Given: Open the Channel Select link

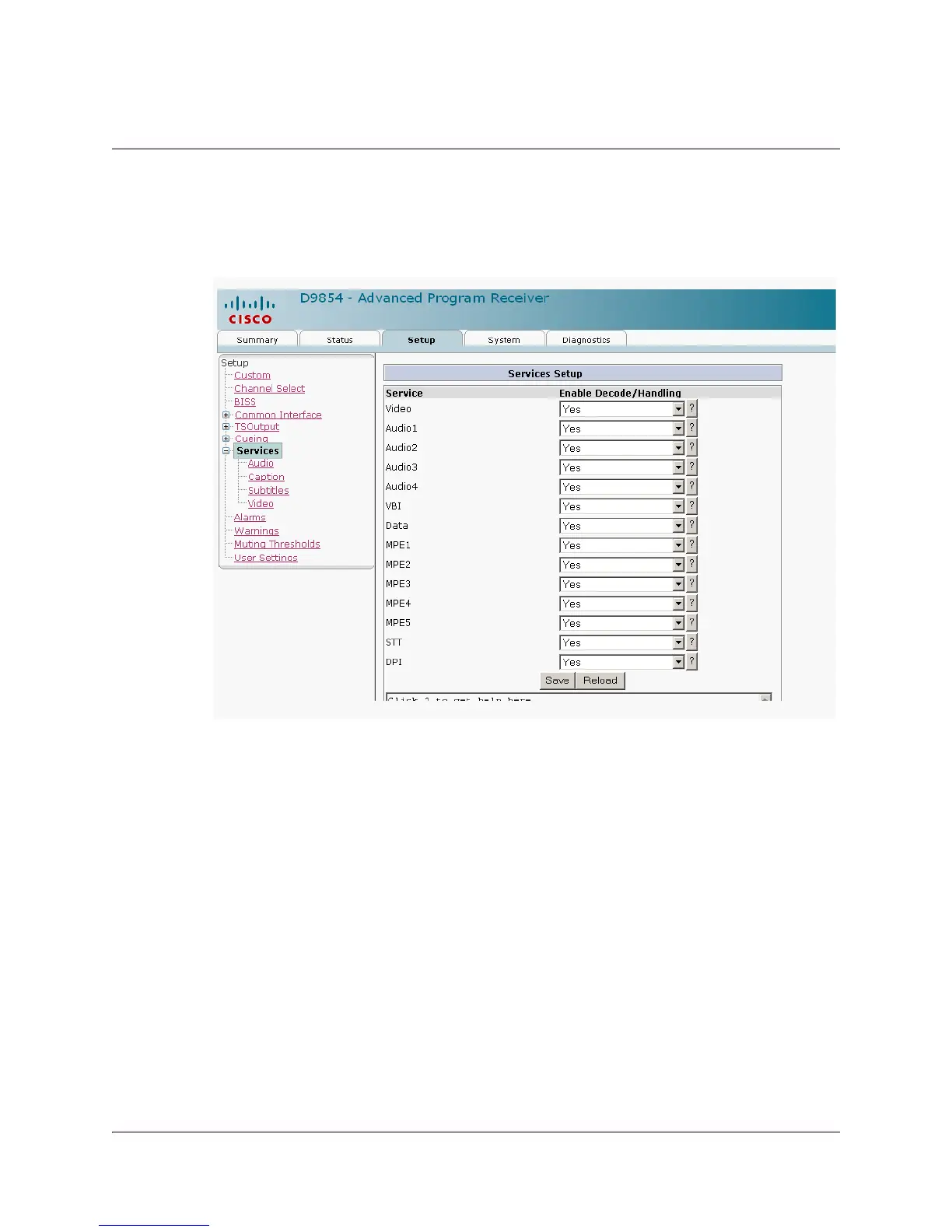Looking at the screenshot, I should tap(269, 388).
